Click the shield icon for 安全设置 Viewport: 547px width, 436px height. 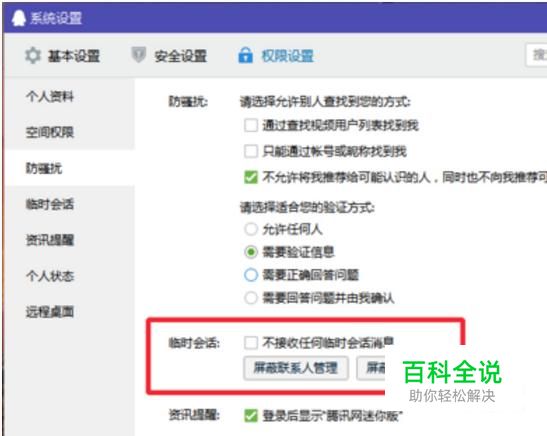point(138,55)
